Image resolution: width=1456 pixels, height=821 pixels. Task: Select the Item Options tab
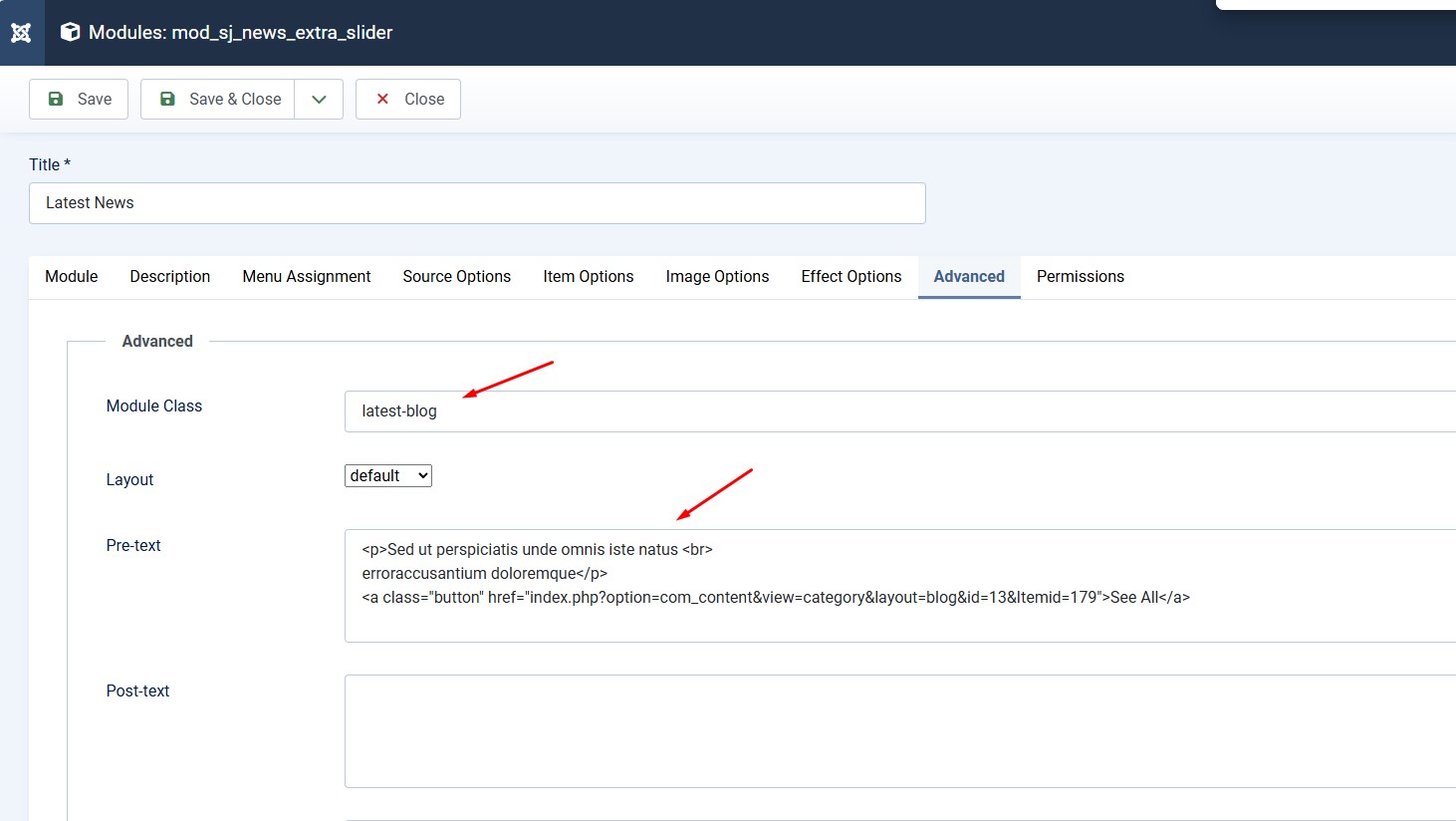pos(589,277)
